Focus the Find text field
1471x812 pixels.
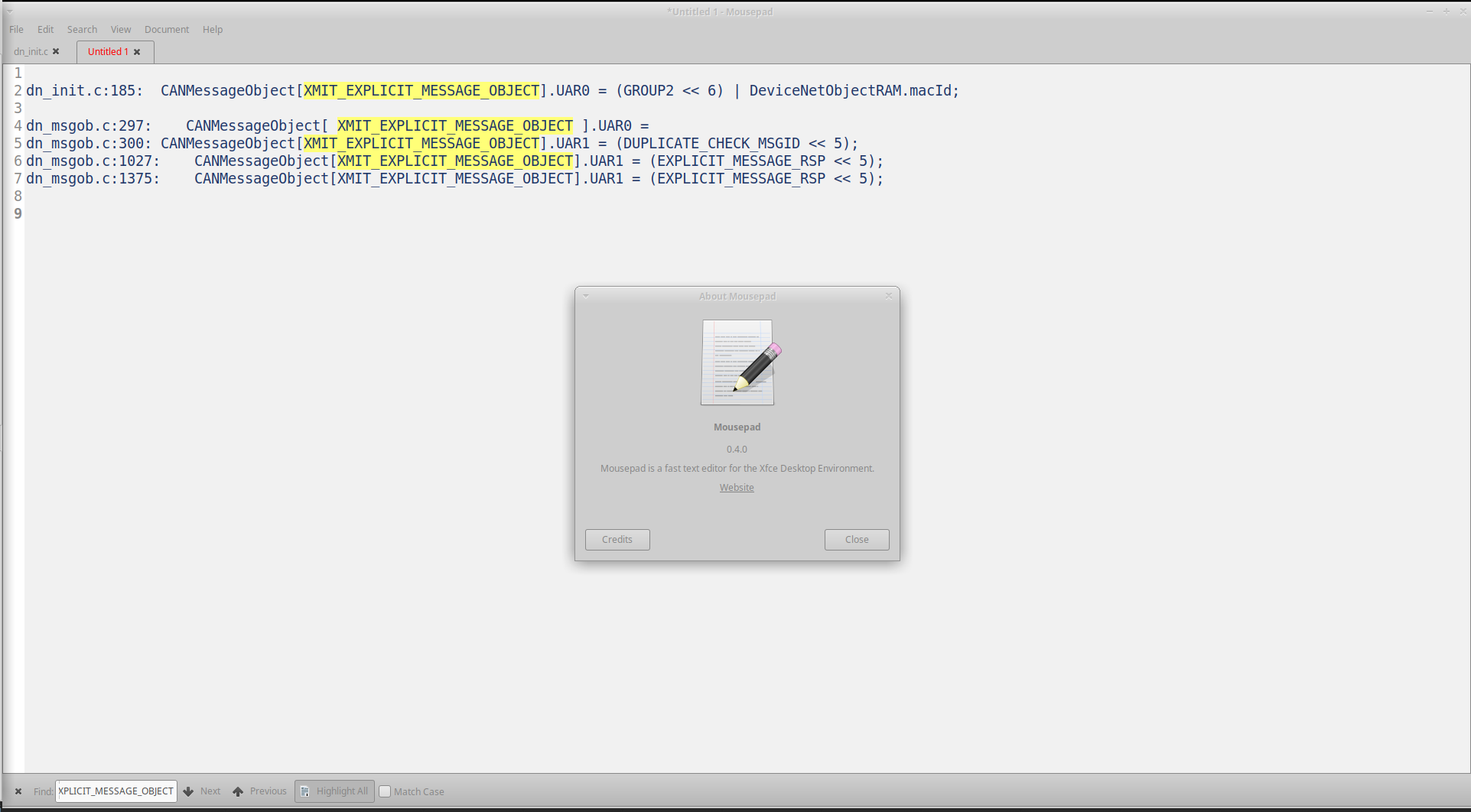116,791
